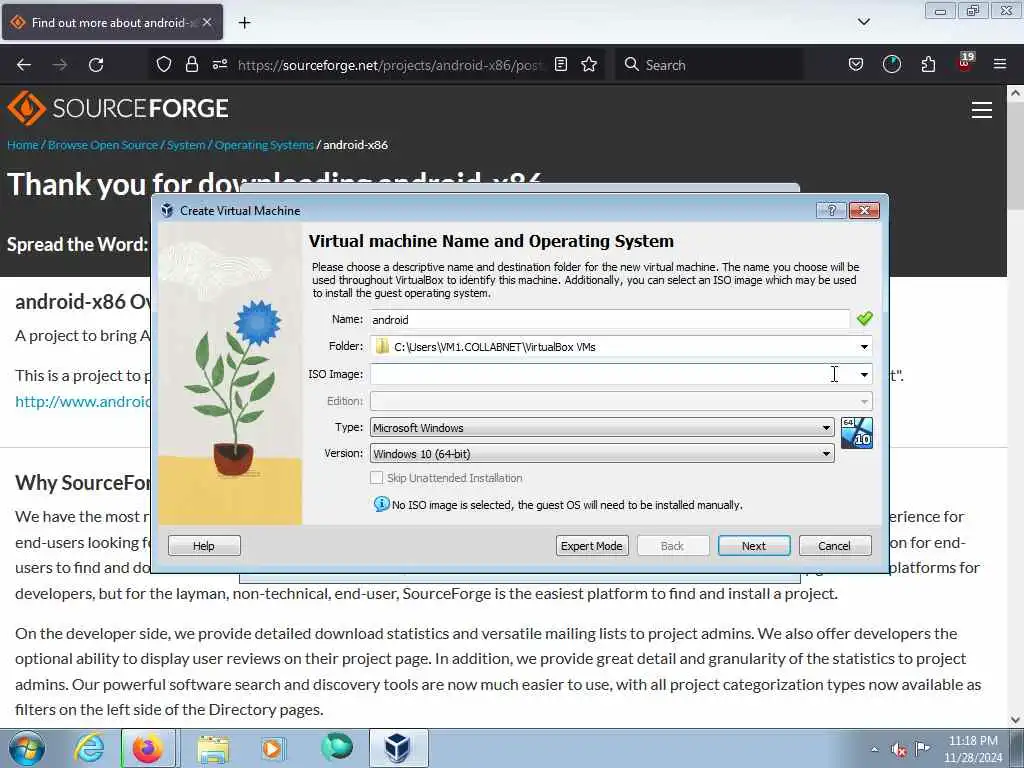
Task: Open the shield tracking protection icon
Action: pyautogui.click(x=164, y=65)
